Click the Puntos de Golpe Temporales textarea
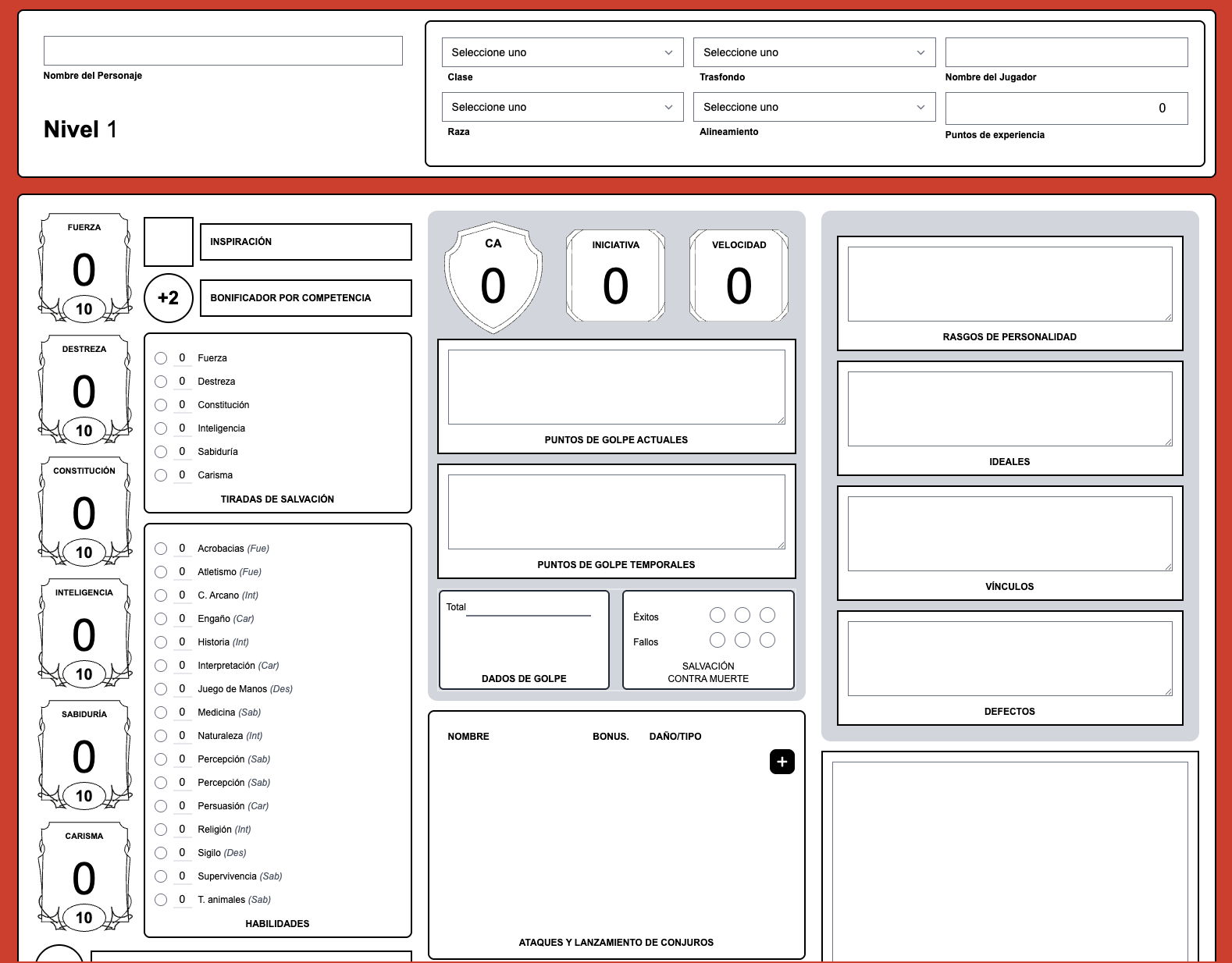1232x963 pixels. pyautogui.click(x=617, y=512)
